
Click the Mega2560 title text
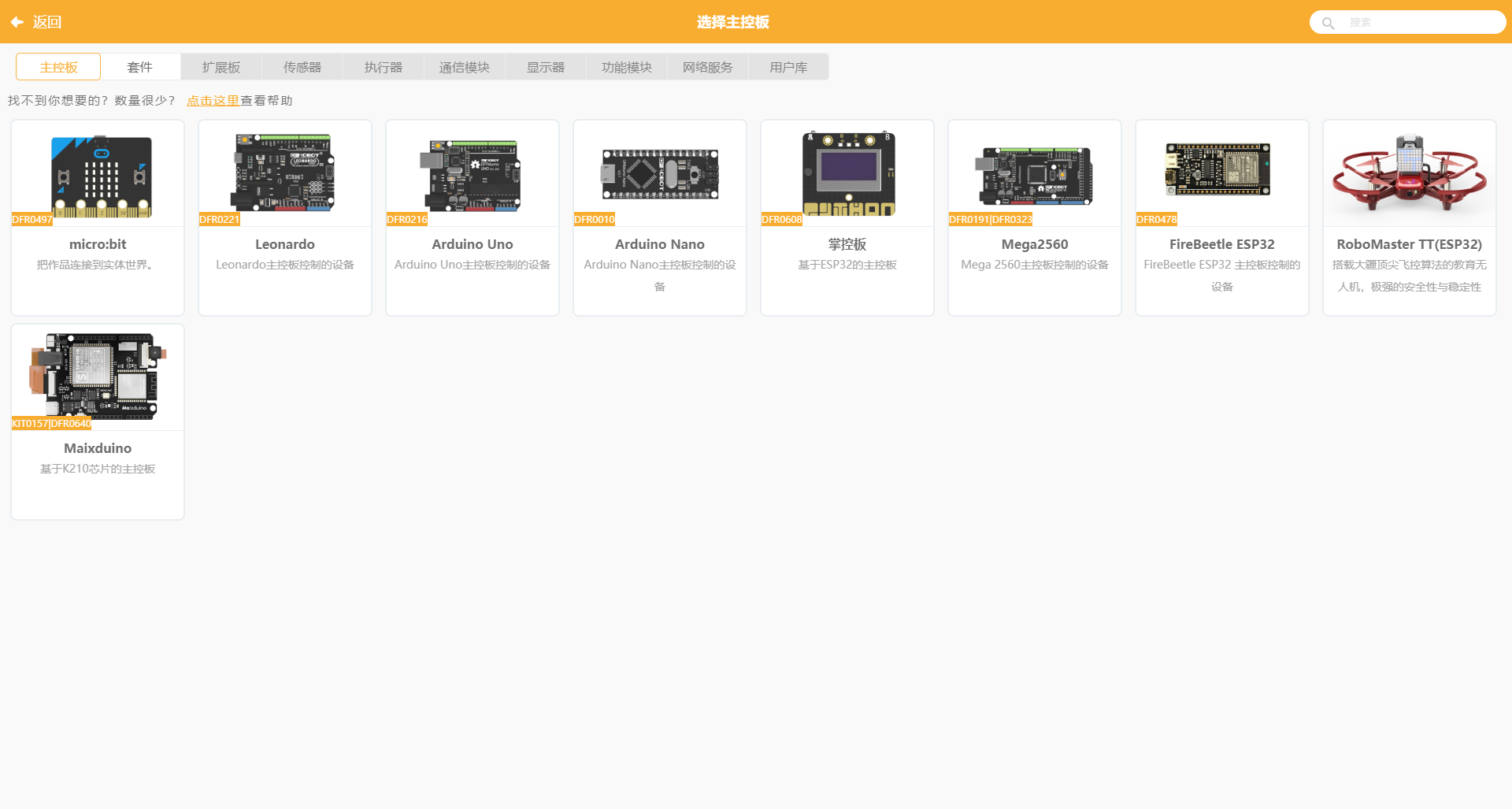coord(1035,244)
